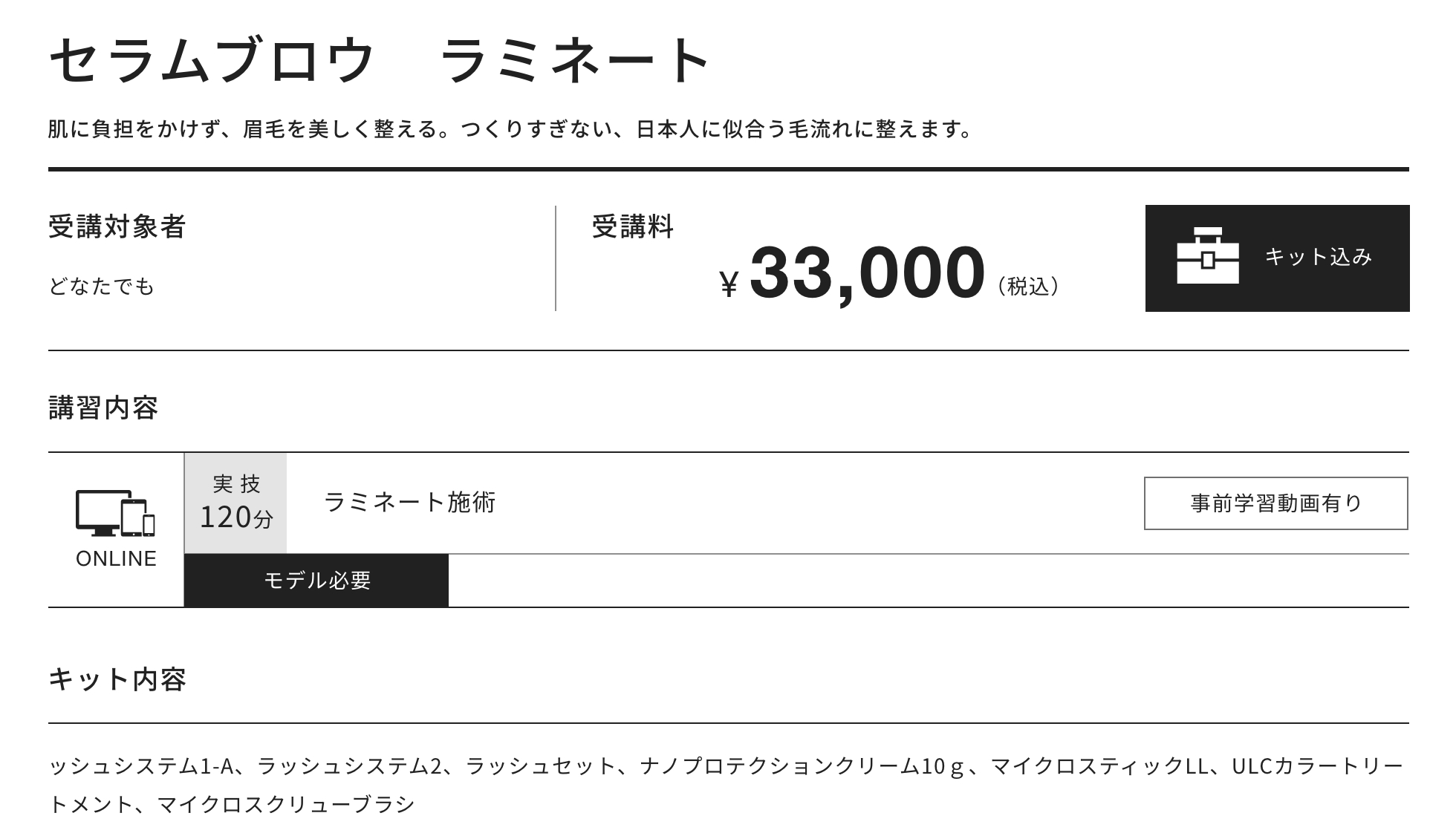Select the キット内容 section heading
1456x836 pixels.
point(117,679)
